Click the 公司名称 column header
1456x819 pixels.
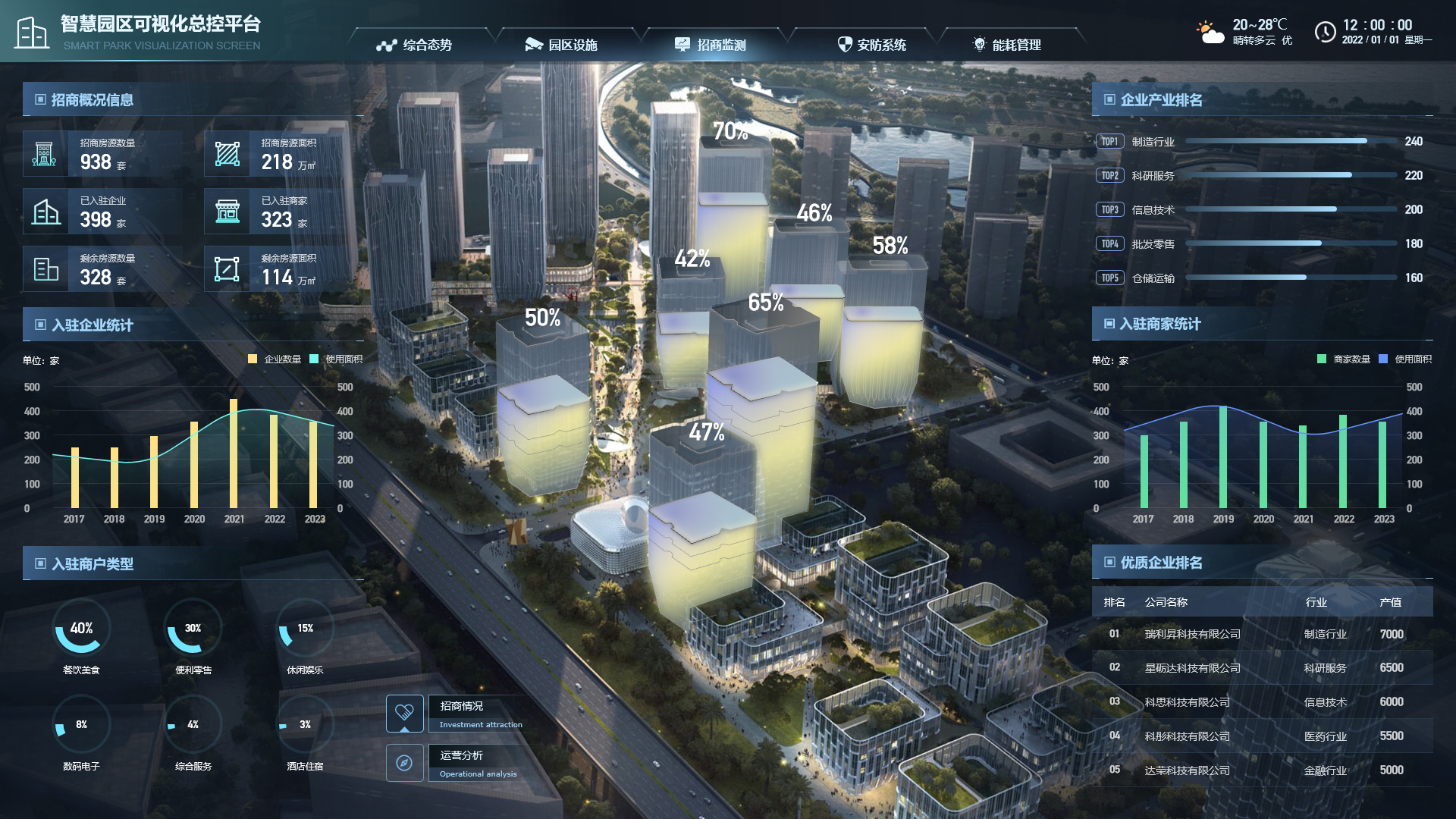[x=1166, y=602]
